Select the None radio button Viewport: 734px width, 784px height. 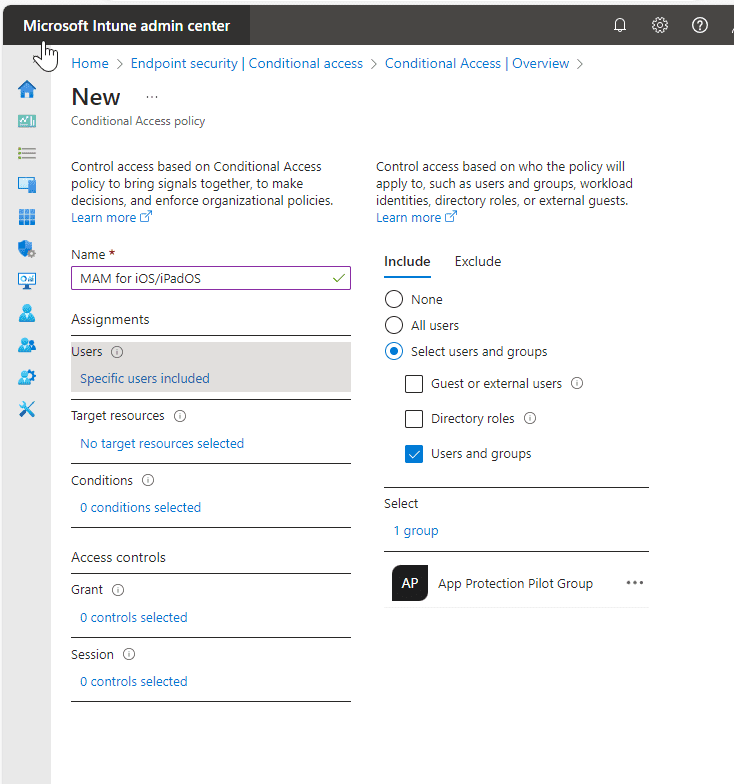click(394, 299)
